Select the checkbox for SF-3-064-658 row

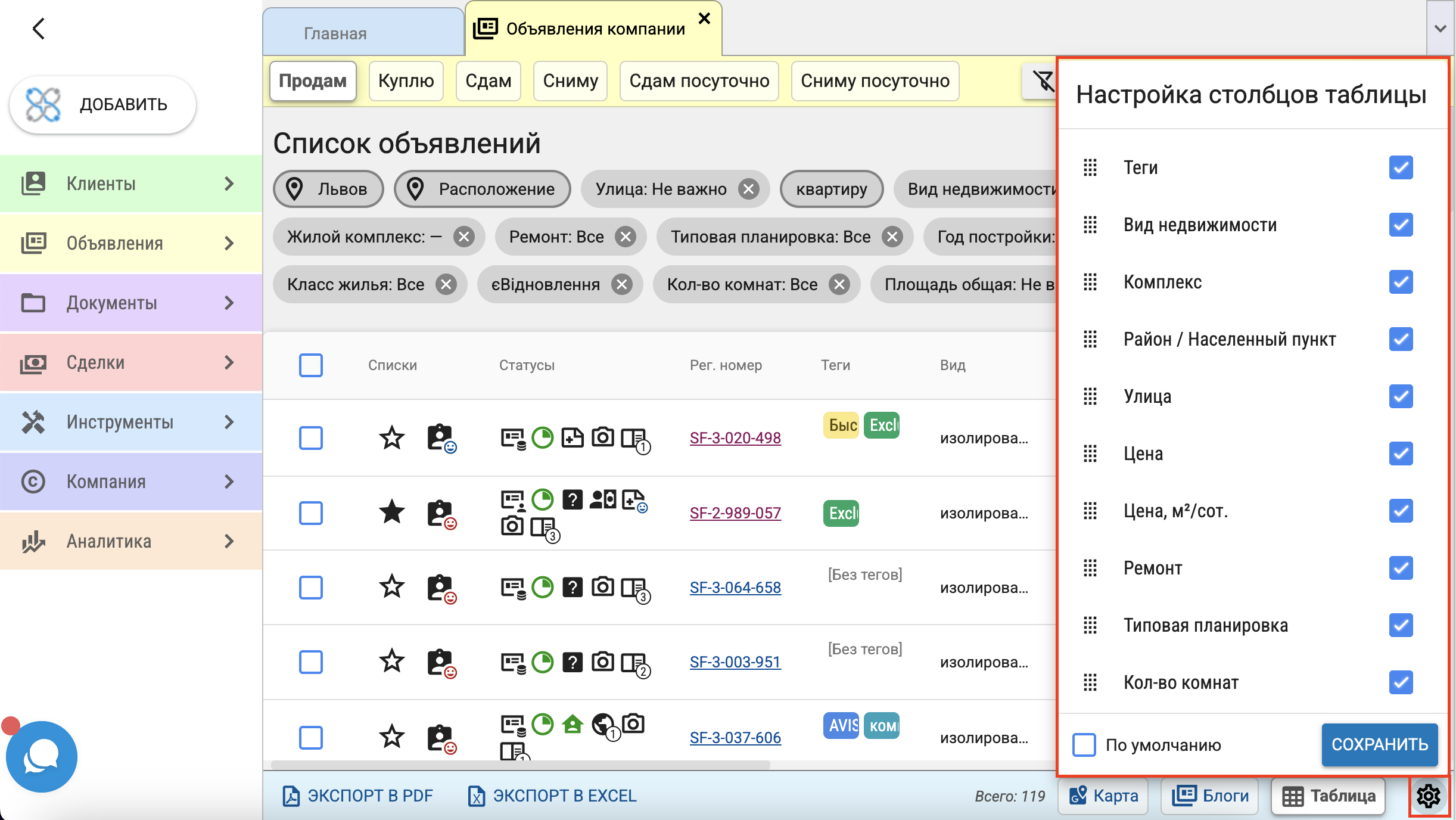(310, 587)
